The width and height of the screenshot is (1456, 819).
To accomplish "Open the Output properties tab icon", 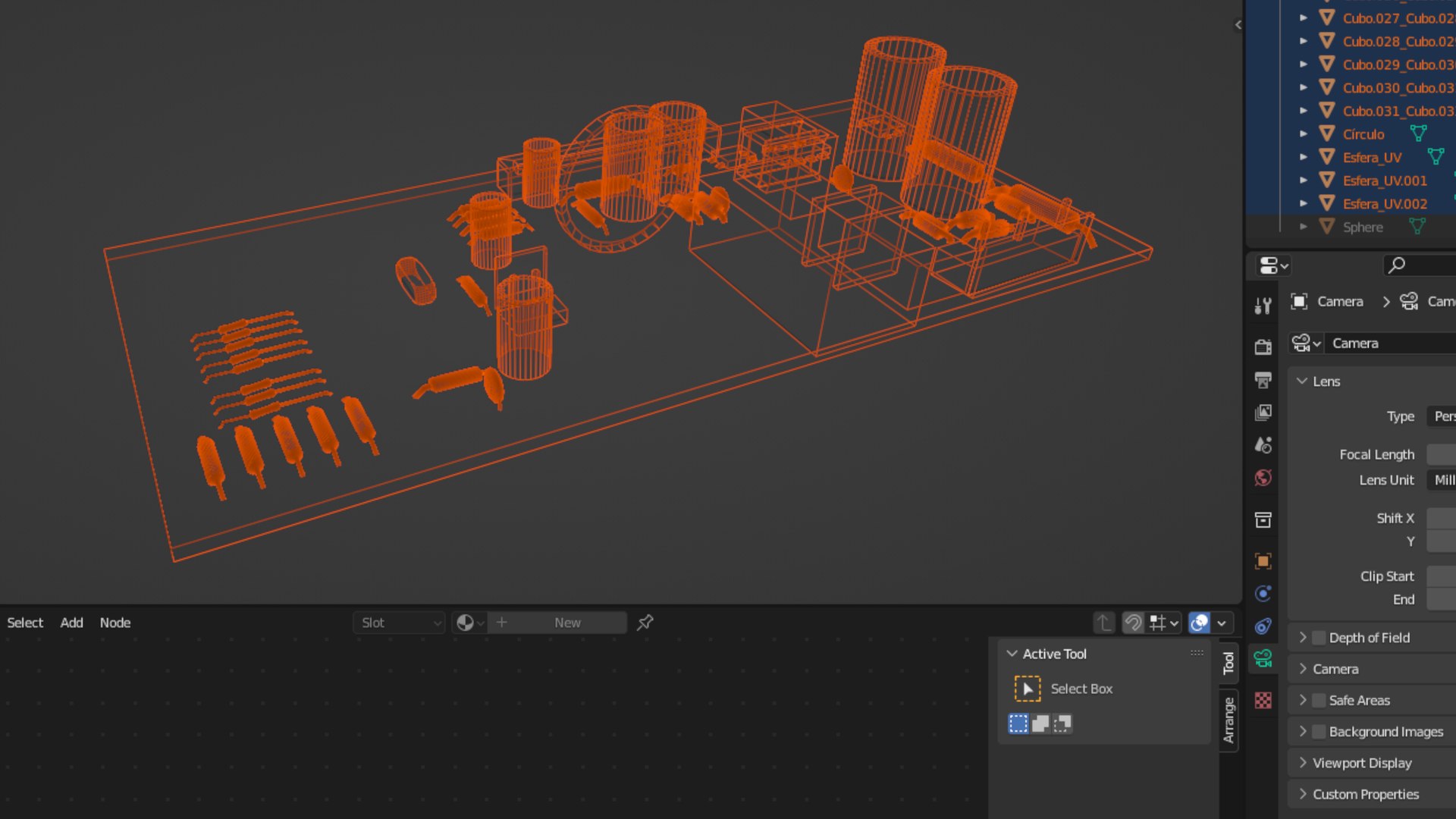I will 1263,380.
